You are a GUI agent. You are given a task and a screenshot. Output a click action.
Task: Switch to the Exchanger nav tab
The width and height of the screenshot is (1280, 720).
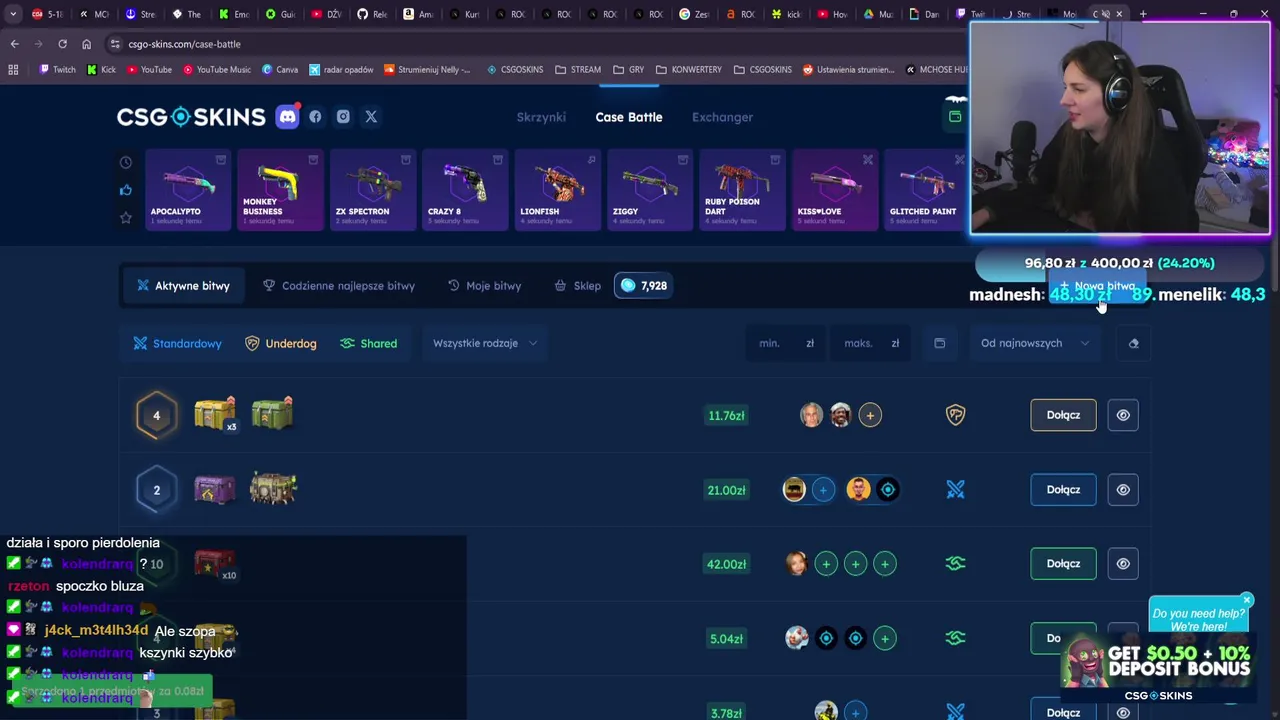pos(722,117)
